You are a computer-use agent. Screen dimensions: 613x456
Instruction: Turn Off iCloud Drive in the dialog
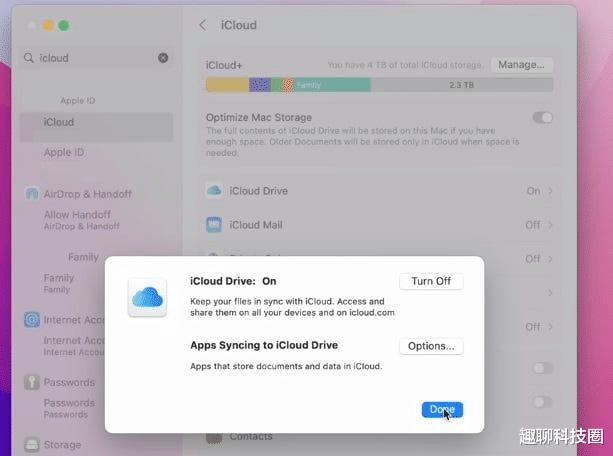click(x=431, y=281)
